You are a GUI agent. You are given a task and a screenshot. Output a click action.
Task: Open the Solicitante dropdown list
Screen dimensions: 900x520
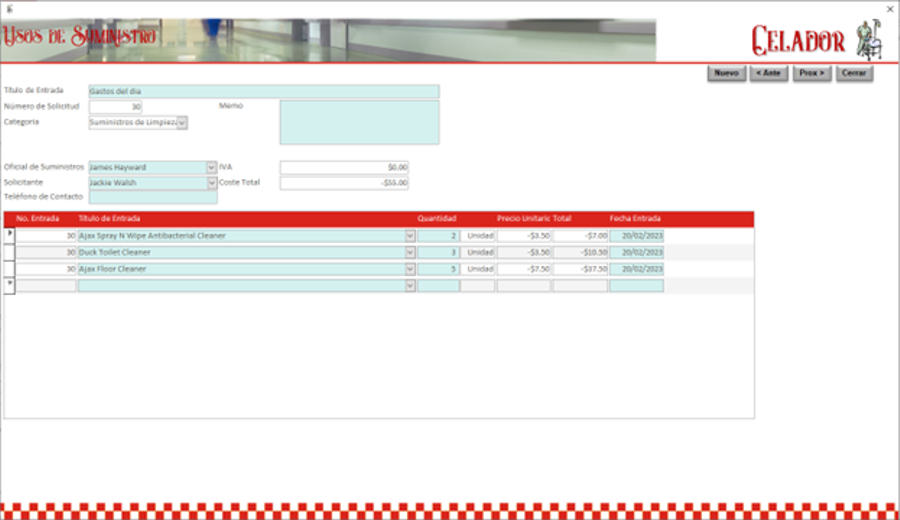(x=211, y=183)
